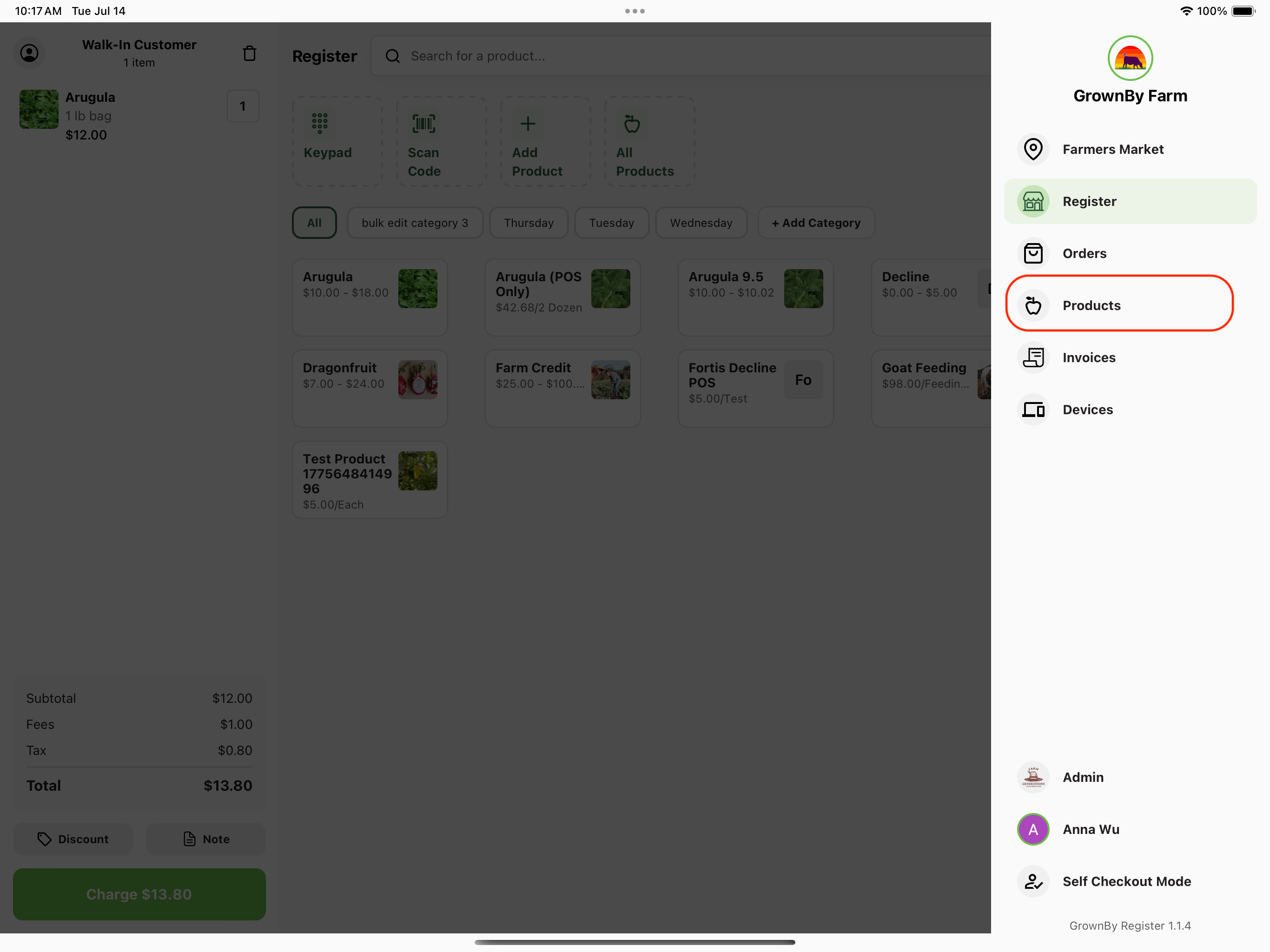This screenshot has height=952, width=1270.
Task: Open the Dragonfruit product card
Action: tap(370, 389)
